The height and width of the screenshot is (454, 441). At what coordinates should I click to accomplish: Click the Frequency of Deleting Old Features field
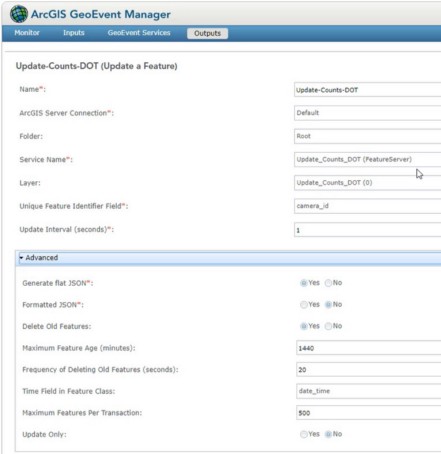(x=369, y=370)
